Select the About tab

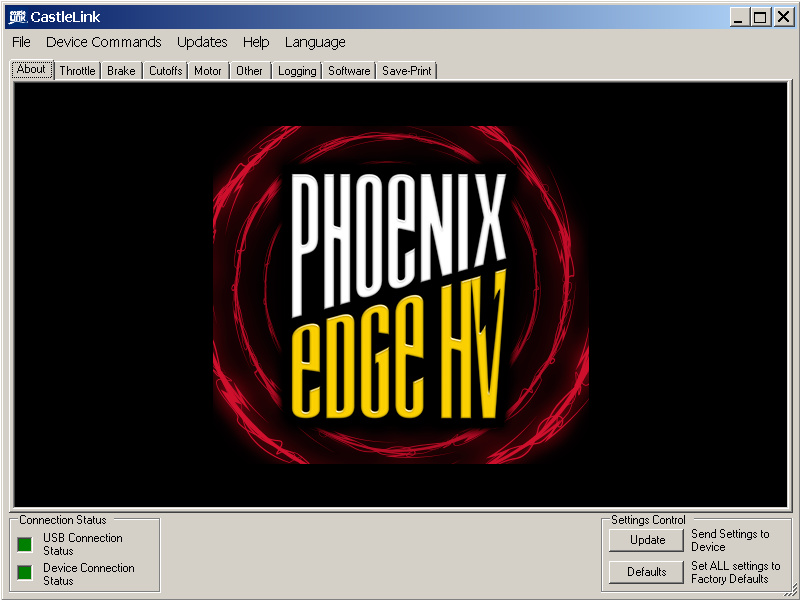coord(31,70)
